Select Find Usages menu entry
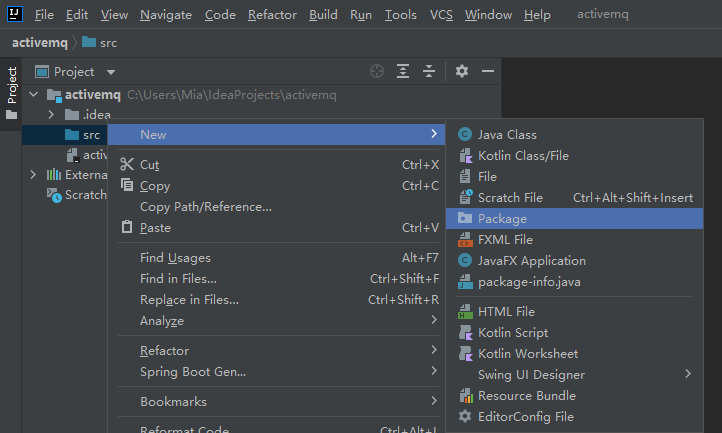The width and height of the screenshot is (722, 433). (277, 257)
